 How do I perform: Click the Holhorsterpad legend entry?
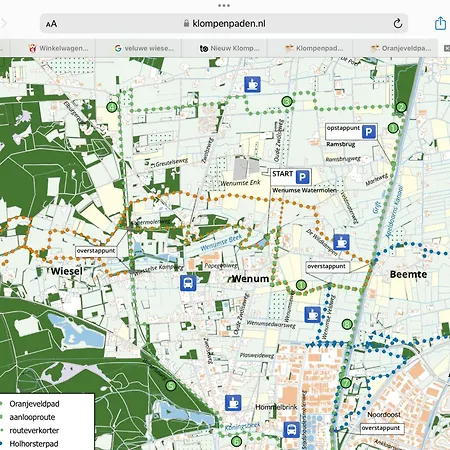coord(34,444)
